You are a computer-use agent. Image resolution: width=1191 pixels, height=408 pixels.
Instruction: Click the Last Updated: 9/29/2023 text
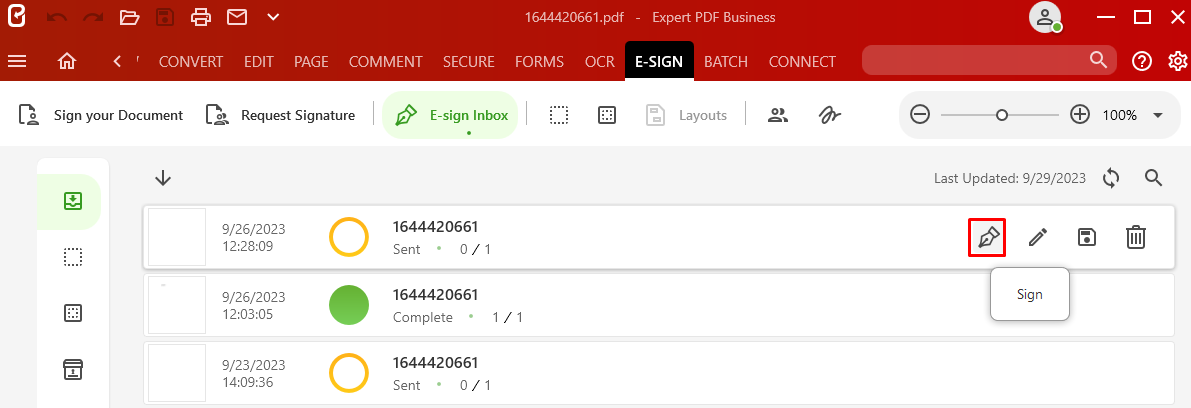click(x=1009, y=179)
